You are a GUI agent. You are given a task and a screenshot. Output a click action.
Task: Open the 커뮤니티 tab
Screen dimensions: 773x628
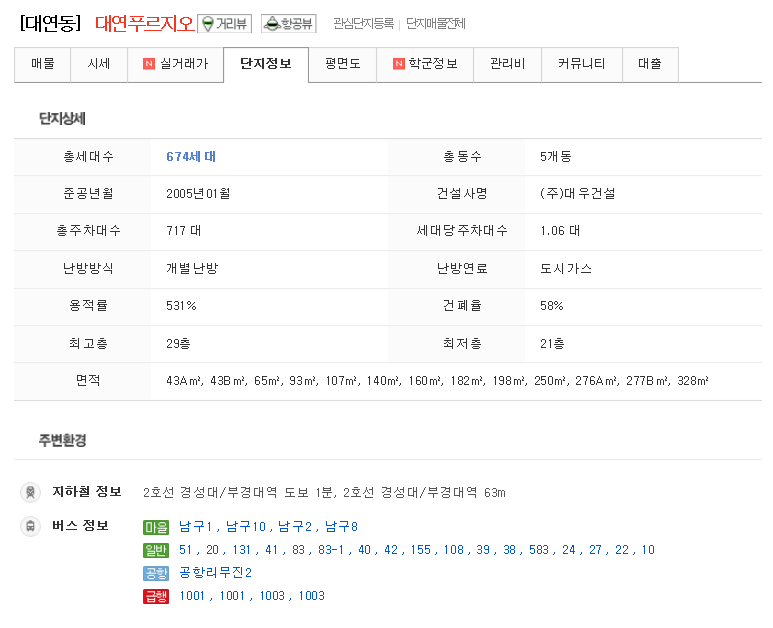(x=582, y=64)
